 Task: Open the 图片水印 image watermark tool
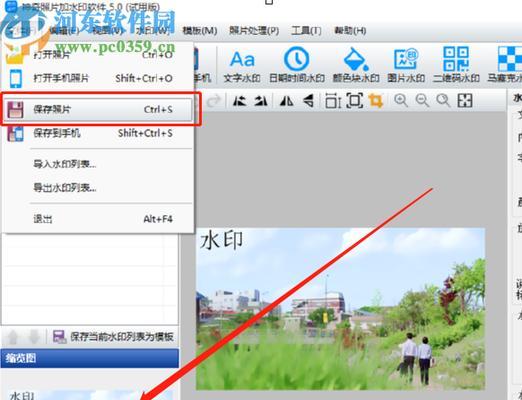click(406, 66)
